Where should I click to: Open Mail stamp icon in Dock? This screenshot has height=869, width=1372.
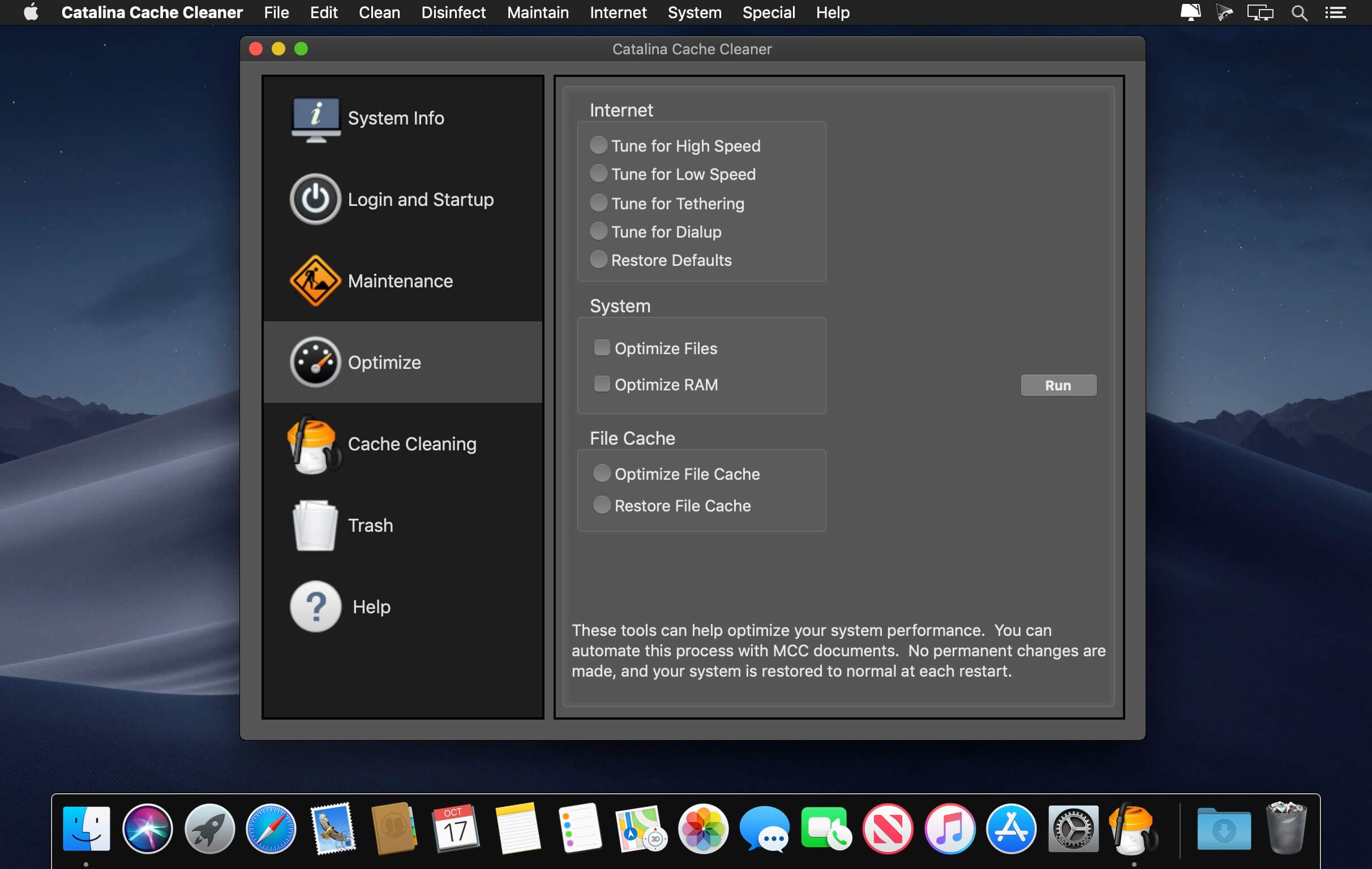pos(333,829)
